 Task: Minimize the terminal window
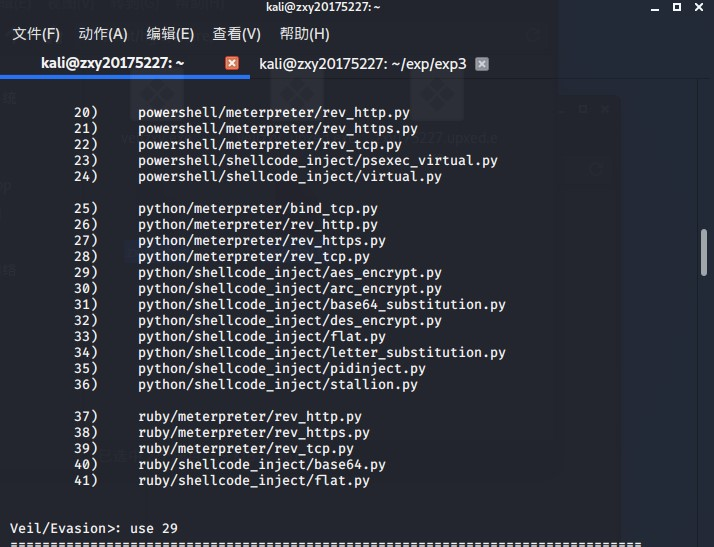point(655,8)
